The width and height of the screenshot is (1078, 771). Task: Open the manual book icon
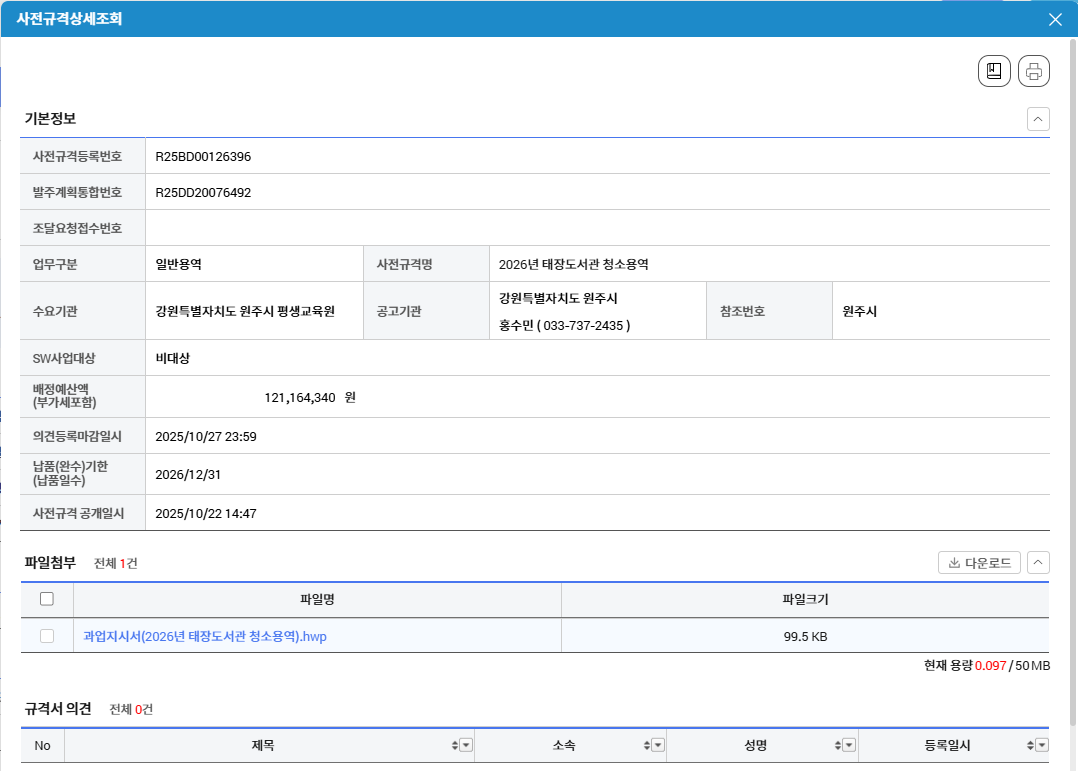point(994,71)
